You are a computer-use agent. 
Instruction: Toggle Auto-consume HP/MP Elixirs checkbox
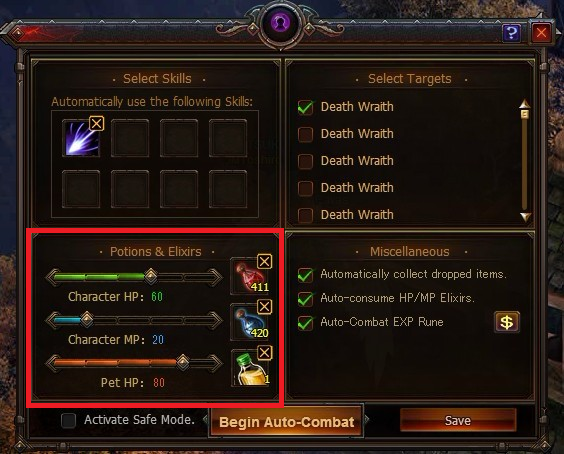[305, 299]
